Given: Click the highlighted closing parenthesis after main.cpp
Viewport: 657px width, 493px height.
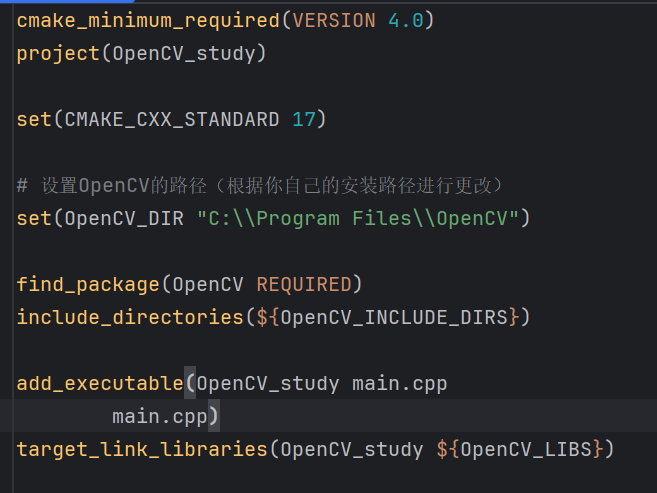Looking at the screenshot, I should pos(214,416).
